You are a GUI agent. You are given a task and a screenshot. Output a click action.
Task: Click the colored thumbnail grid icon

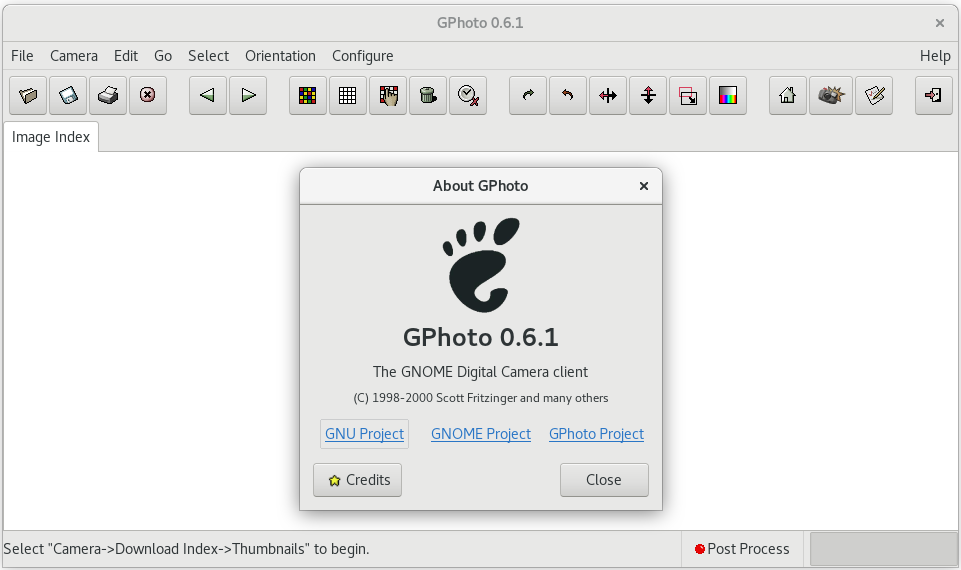coord(308,96)
